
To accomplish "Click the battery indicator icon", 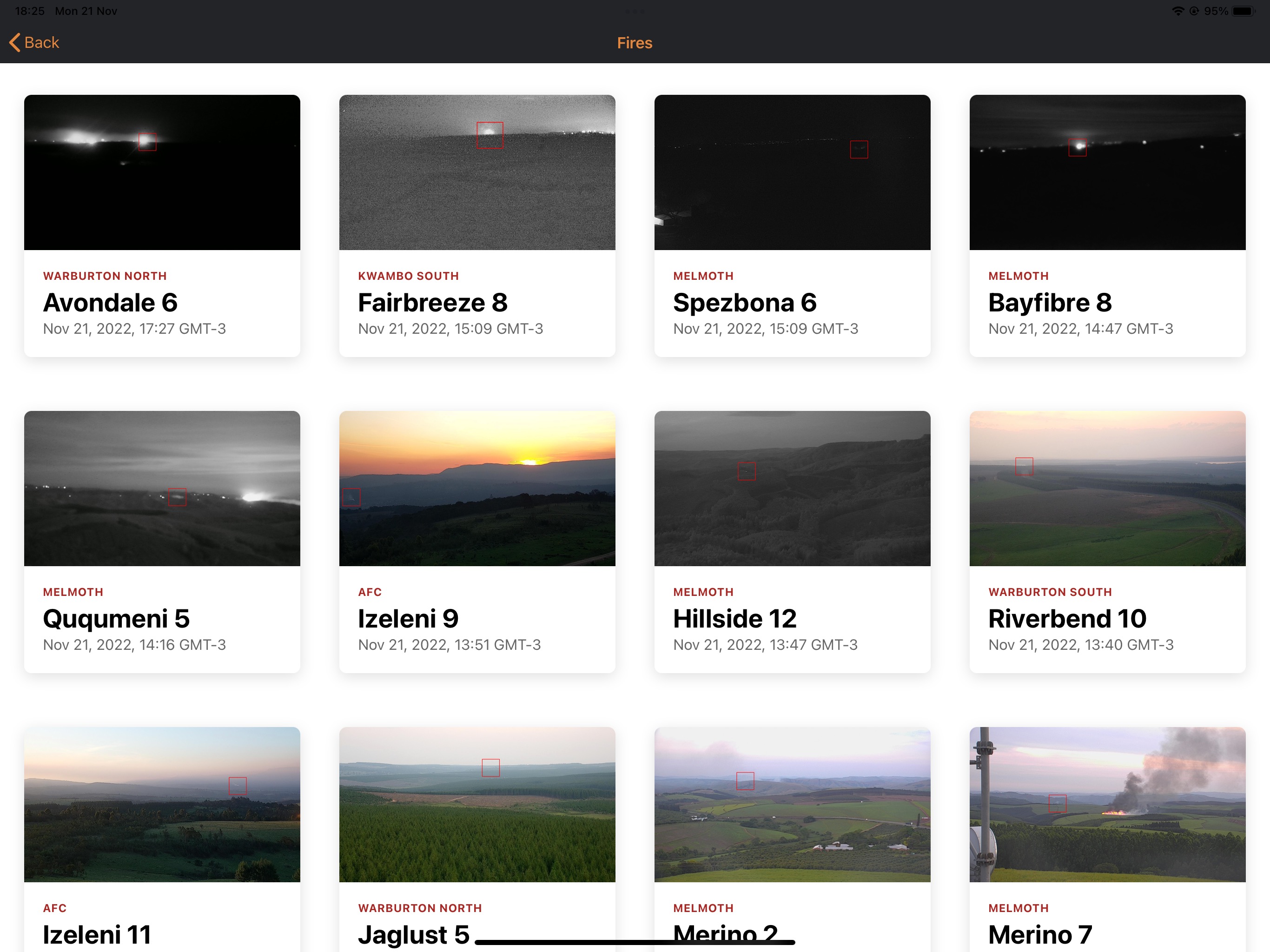I will 1244,11.
